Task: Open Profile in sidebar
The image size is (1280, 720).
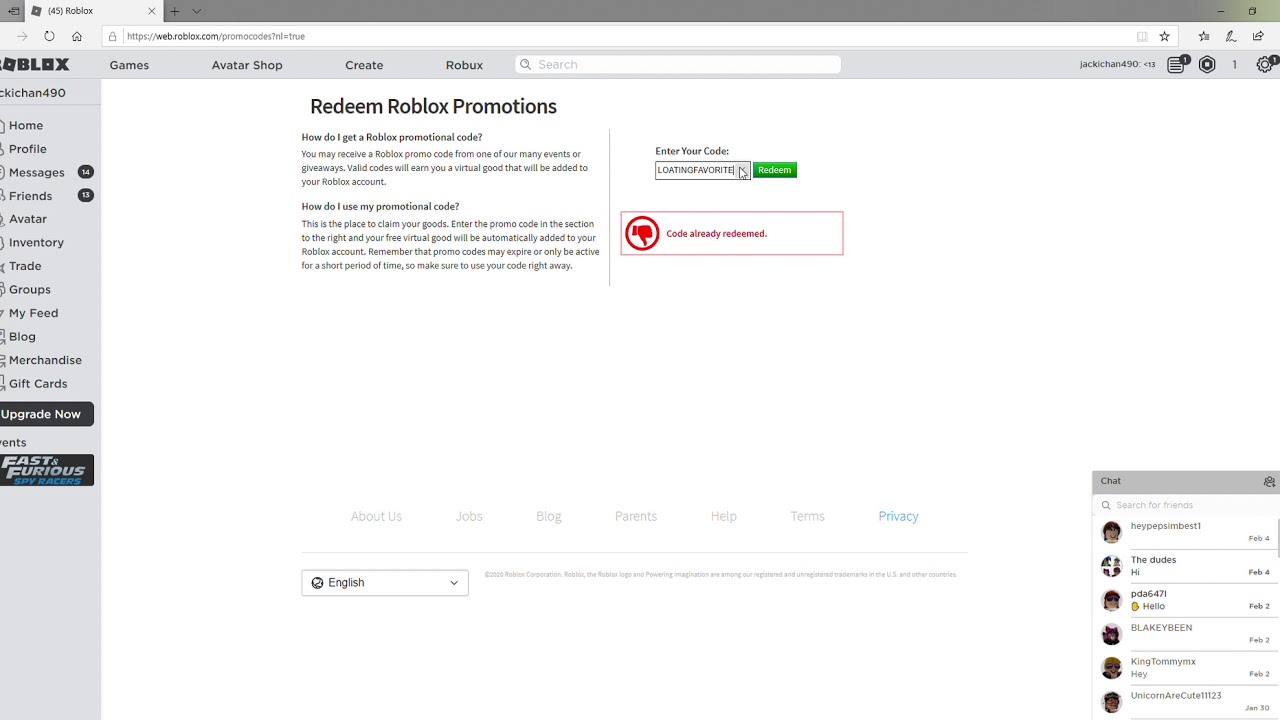Action: (28, 149)
